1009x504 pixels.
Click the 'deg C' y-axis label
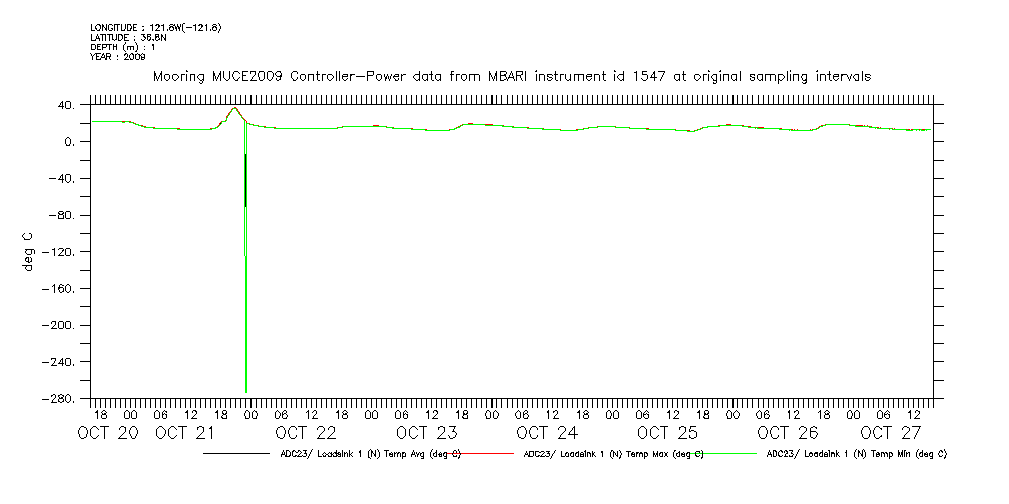(x=27, y=252)
